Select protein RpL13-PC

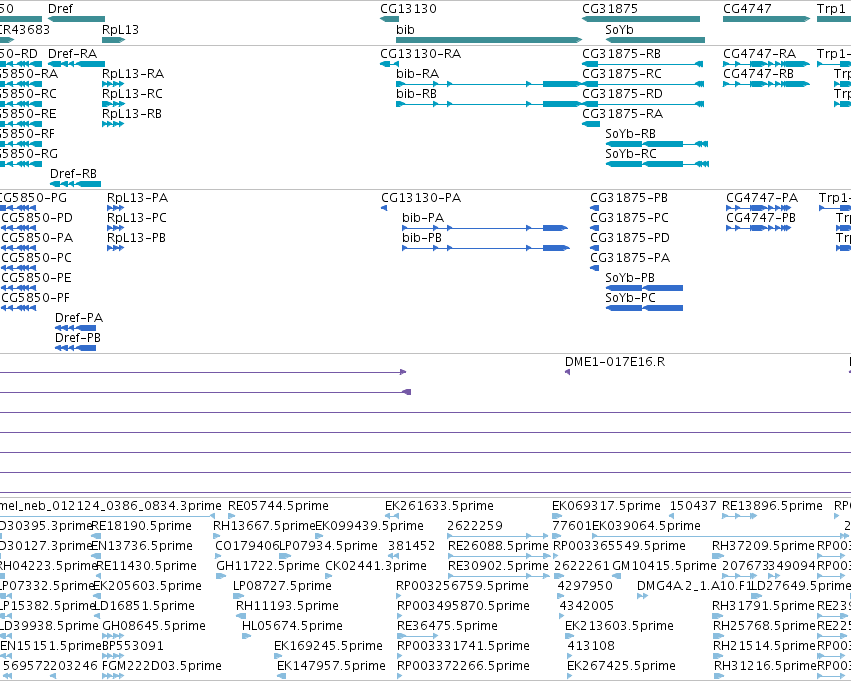click(x=116, y=228)
